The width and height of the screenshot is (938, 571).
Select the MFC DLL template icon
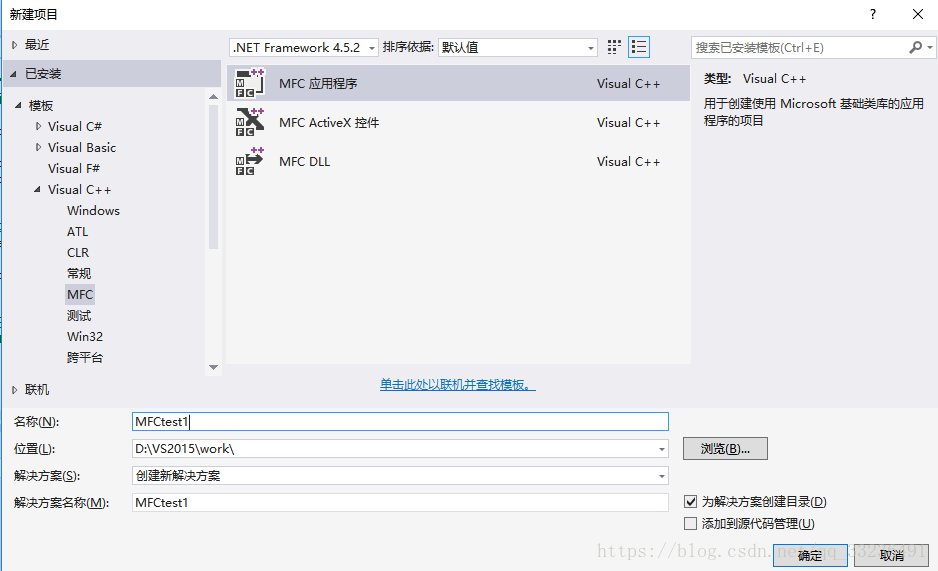[x=249, y=161]
